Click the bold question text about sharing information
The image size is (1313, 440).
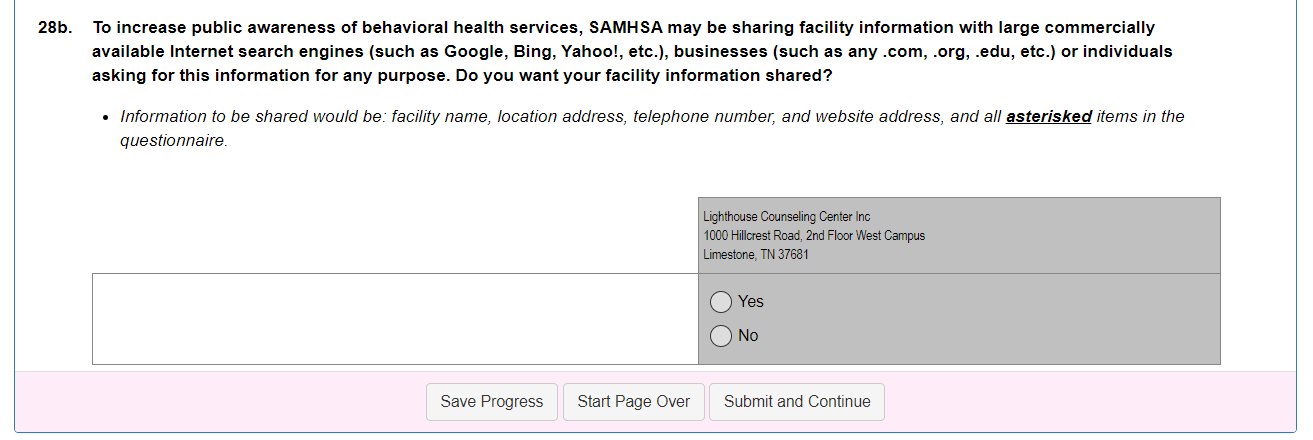pyautogui.click(x=620, y=52)
